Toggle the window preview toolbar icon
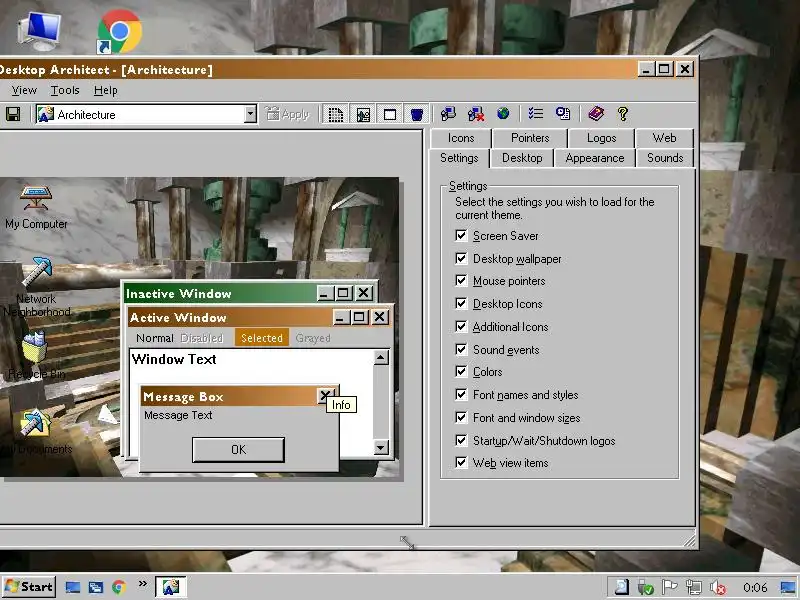 coord(390,114)
